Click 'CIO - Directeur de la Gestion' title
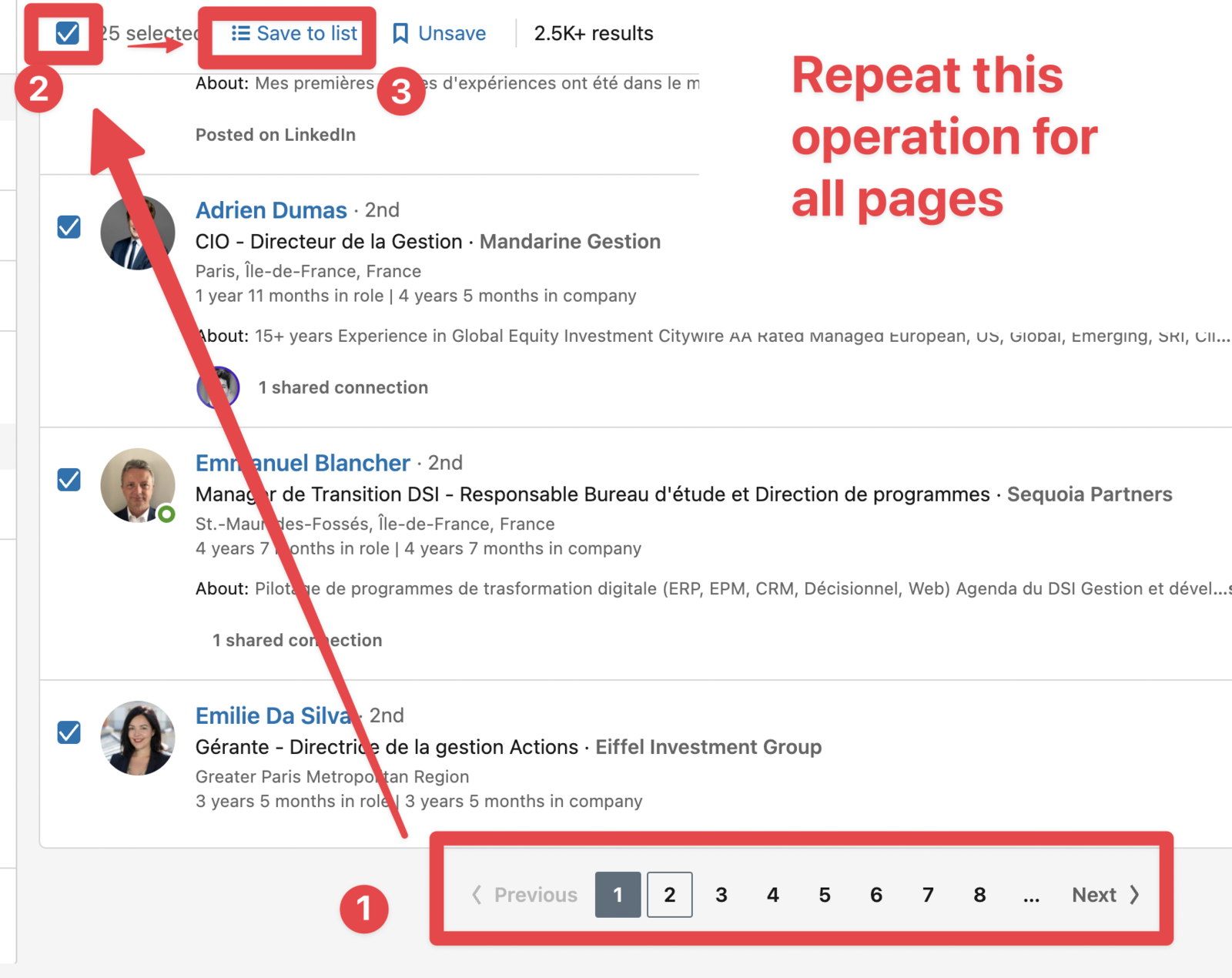Image resolution: width=1232 pixels, height=978 pixels. point(329,242)
